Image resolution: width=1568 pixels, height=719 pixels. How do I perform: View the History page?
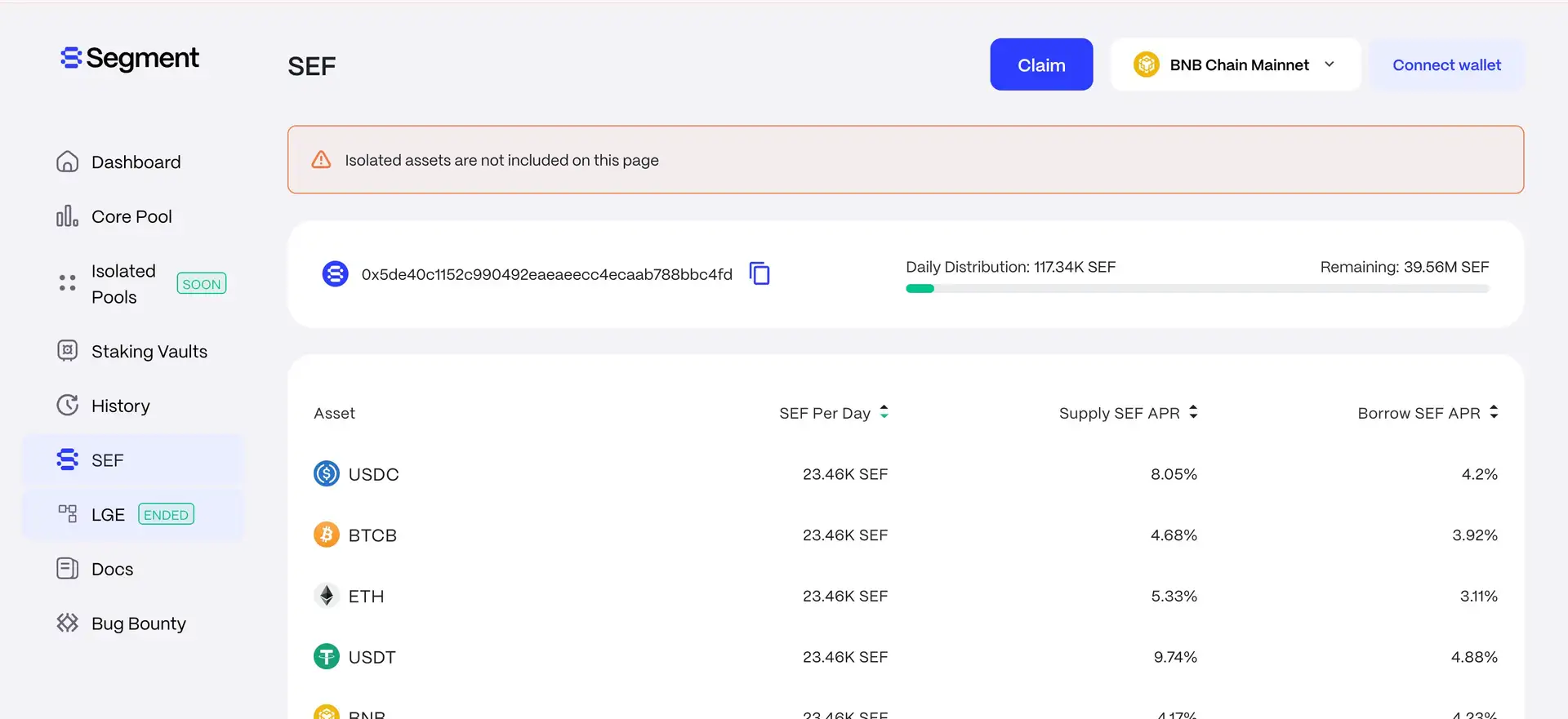120,406
